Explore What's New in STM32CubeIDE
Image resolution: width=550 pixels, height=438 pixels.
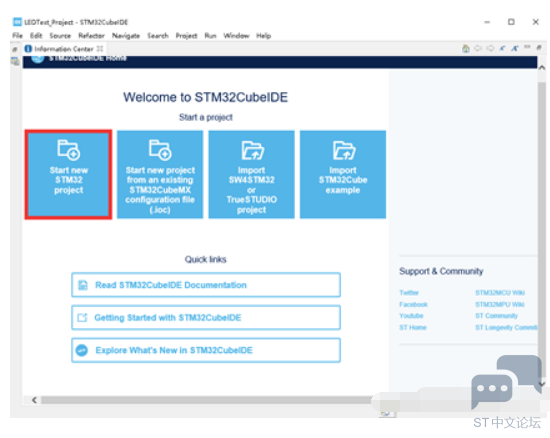point(206,350)
